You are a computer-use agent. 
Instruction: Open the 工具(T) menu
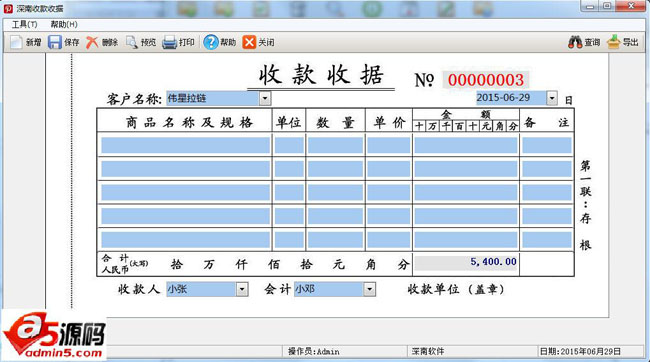point(24,24)
